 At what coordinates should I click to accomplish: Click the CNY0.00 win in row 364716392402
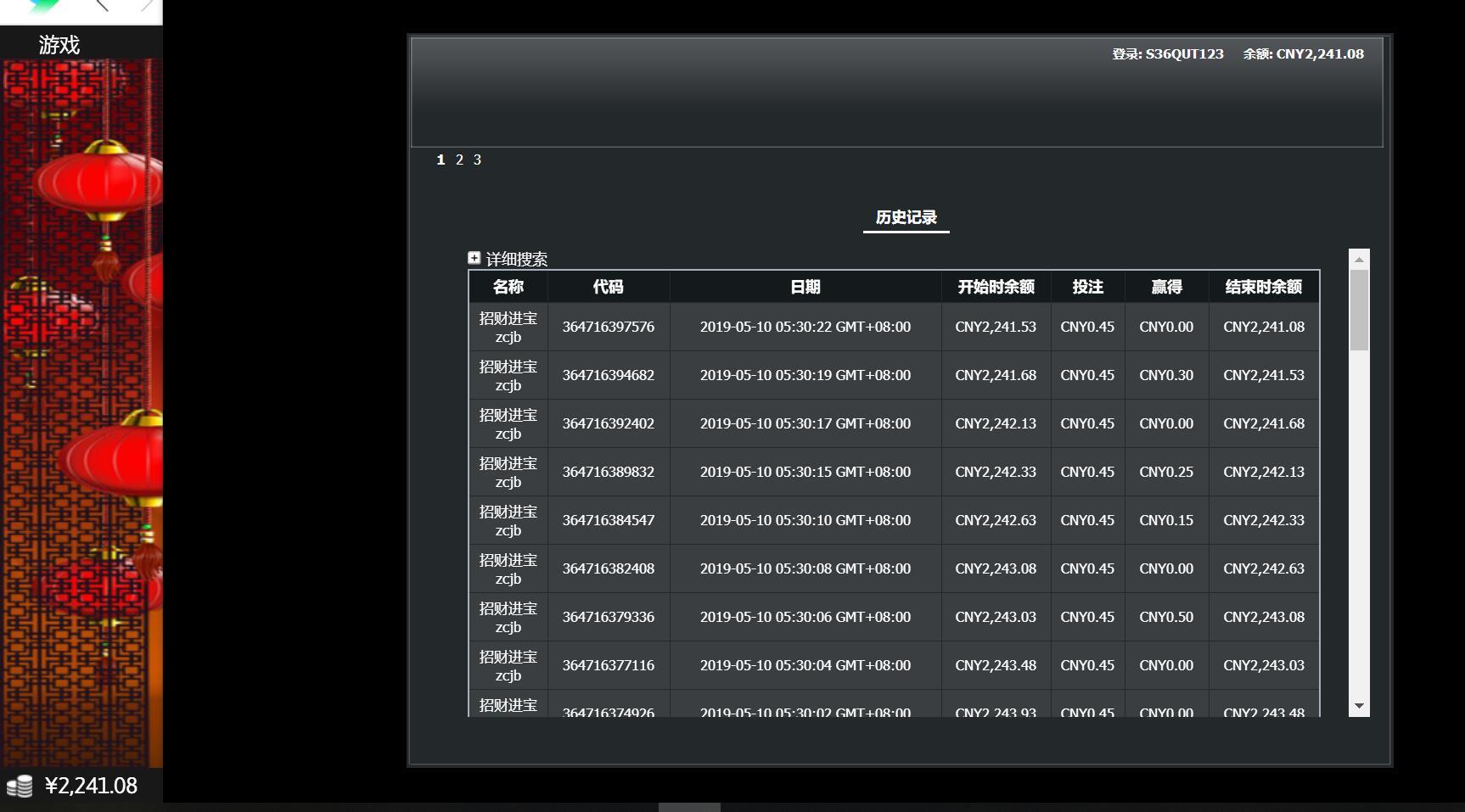(1166, 423)
